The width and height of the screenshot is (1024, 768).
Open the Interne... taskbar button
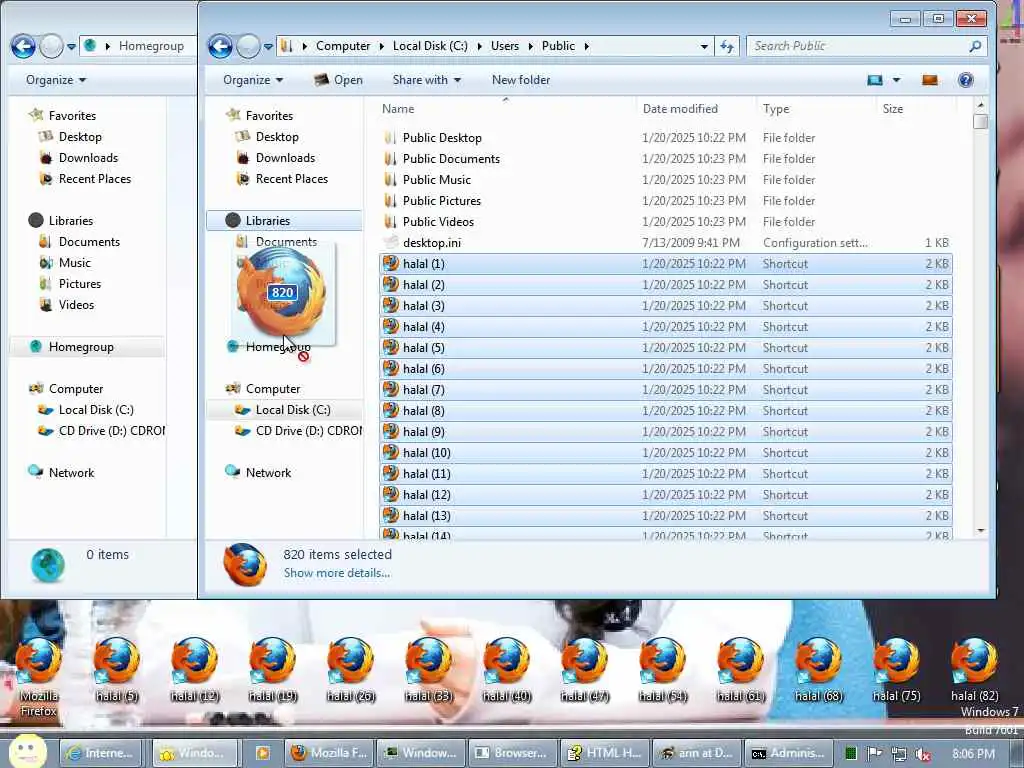pyautogui.click(x=101, y=753)
